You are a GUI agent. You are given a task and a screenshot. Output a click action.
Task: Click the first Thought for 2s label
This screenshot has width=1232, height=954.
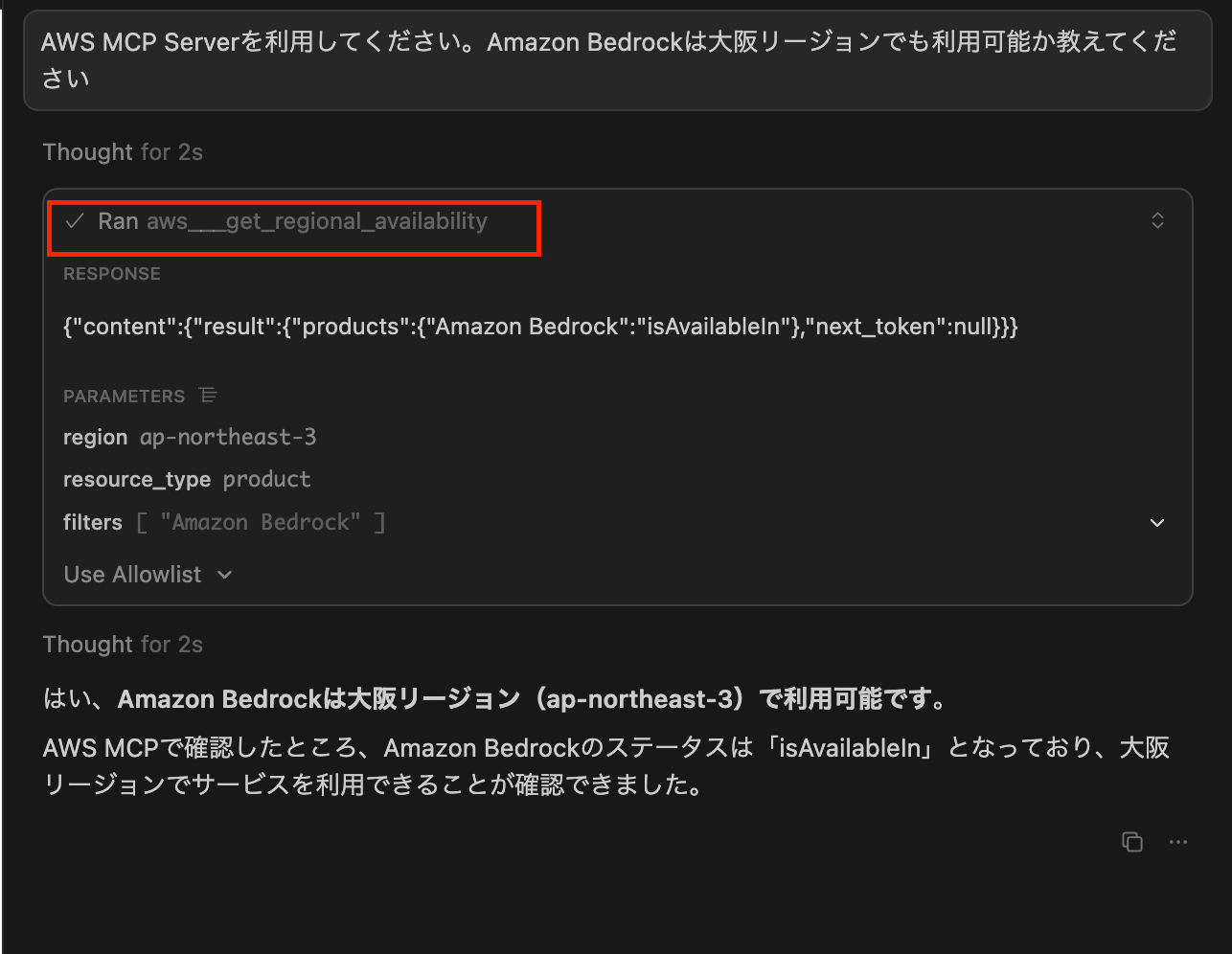click(x=123, y=151)
